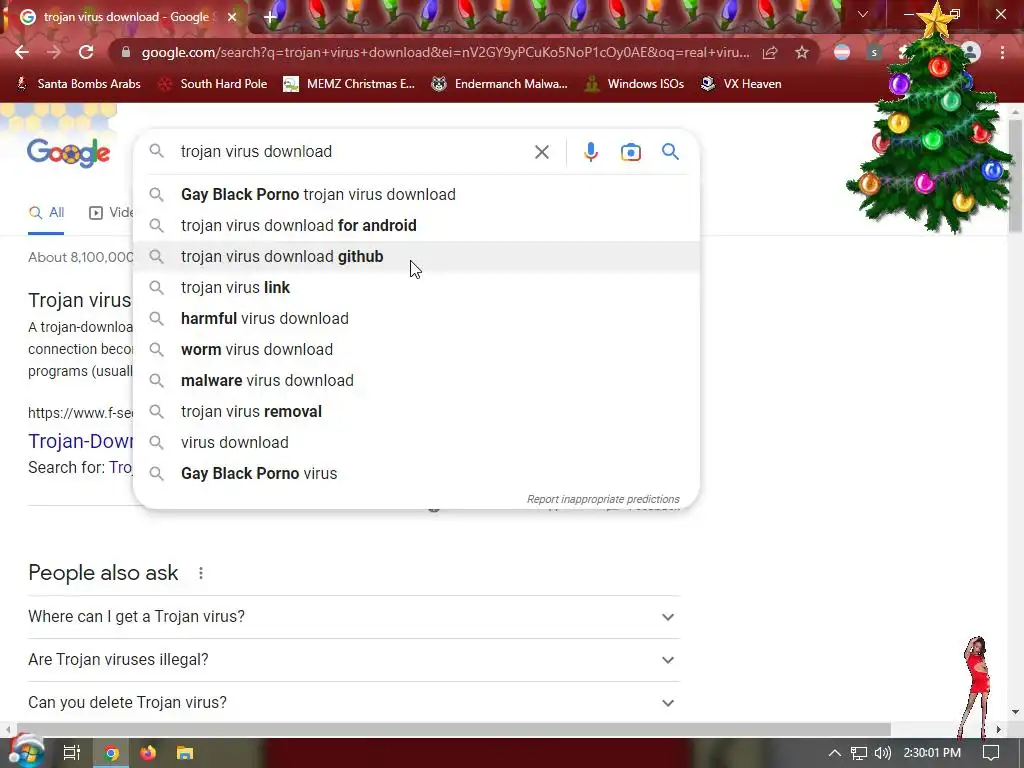Screen dimensions: 1024x768
Task: Search by image with the camera icon
Action: [x=630, y=152]
